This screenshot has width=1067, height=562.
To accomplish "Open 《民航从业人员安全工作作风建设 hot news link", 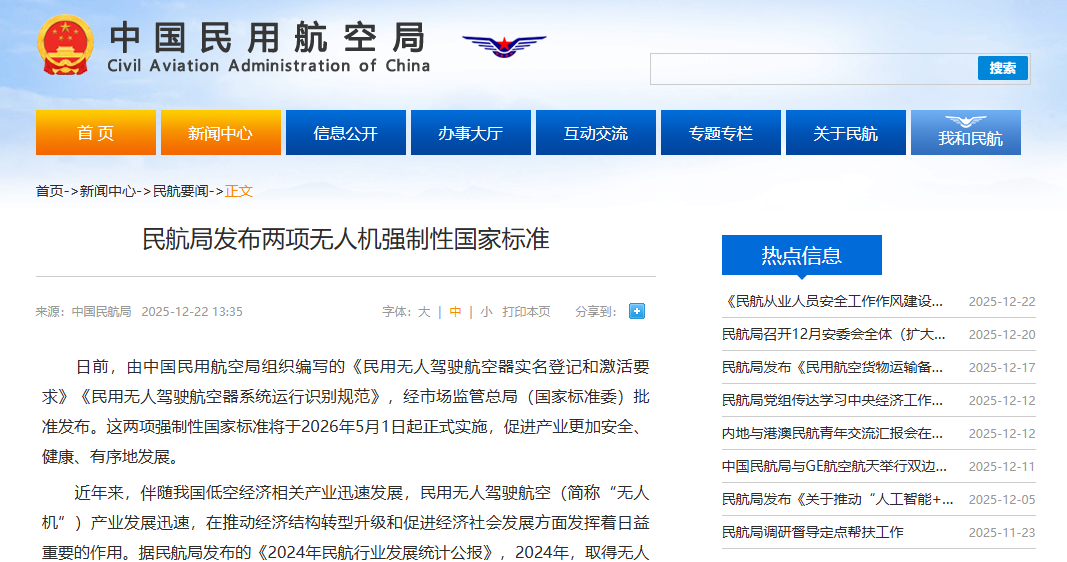I will [832, 301].
